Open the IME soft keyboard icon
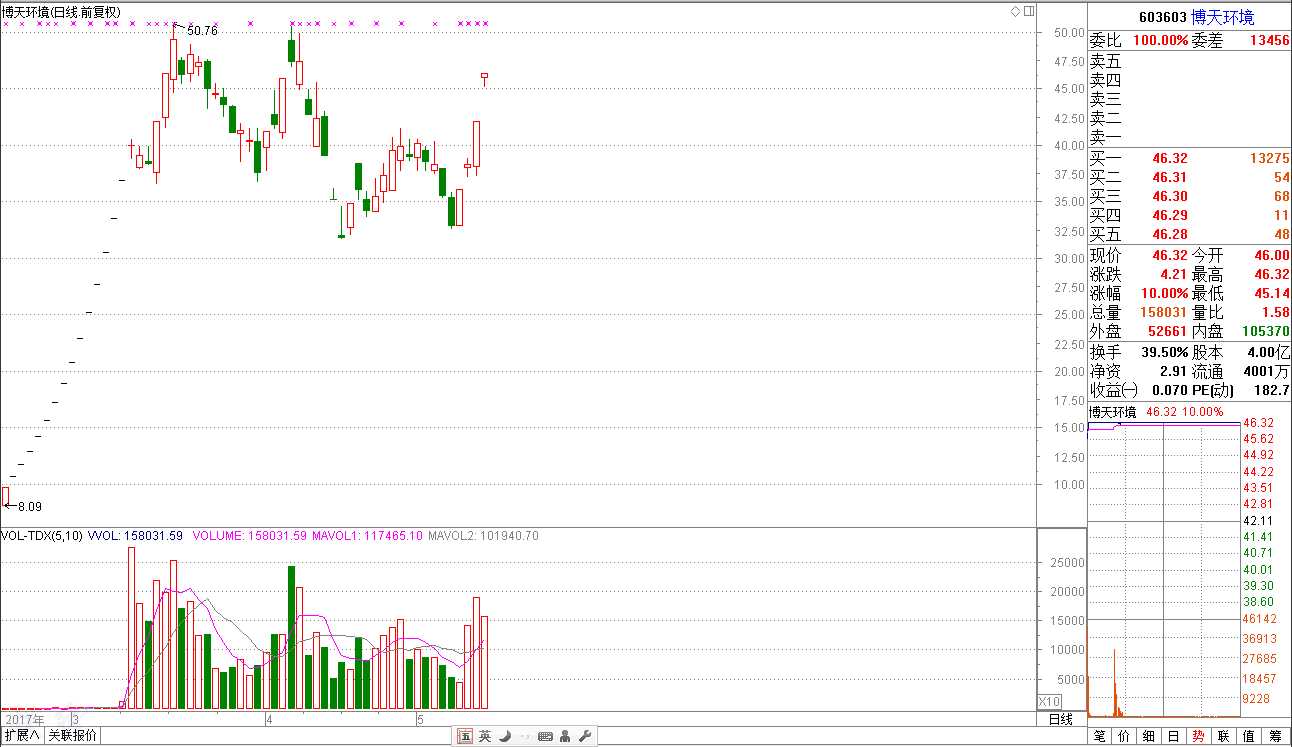This screenshot has width=1292, height=747. click(545, 736)
